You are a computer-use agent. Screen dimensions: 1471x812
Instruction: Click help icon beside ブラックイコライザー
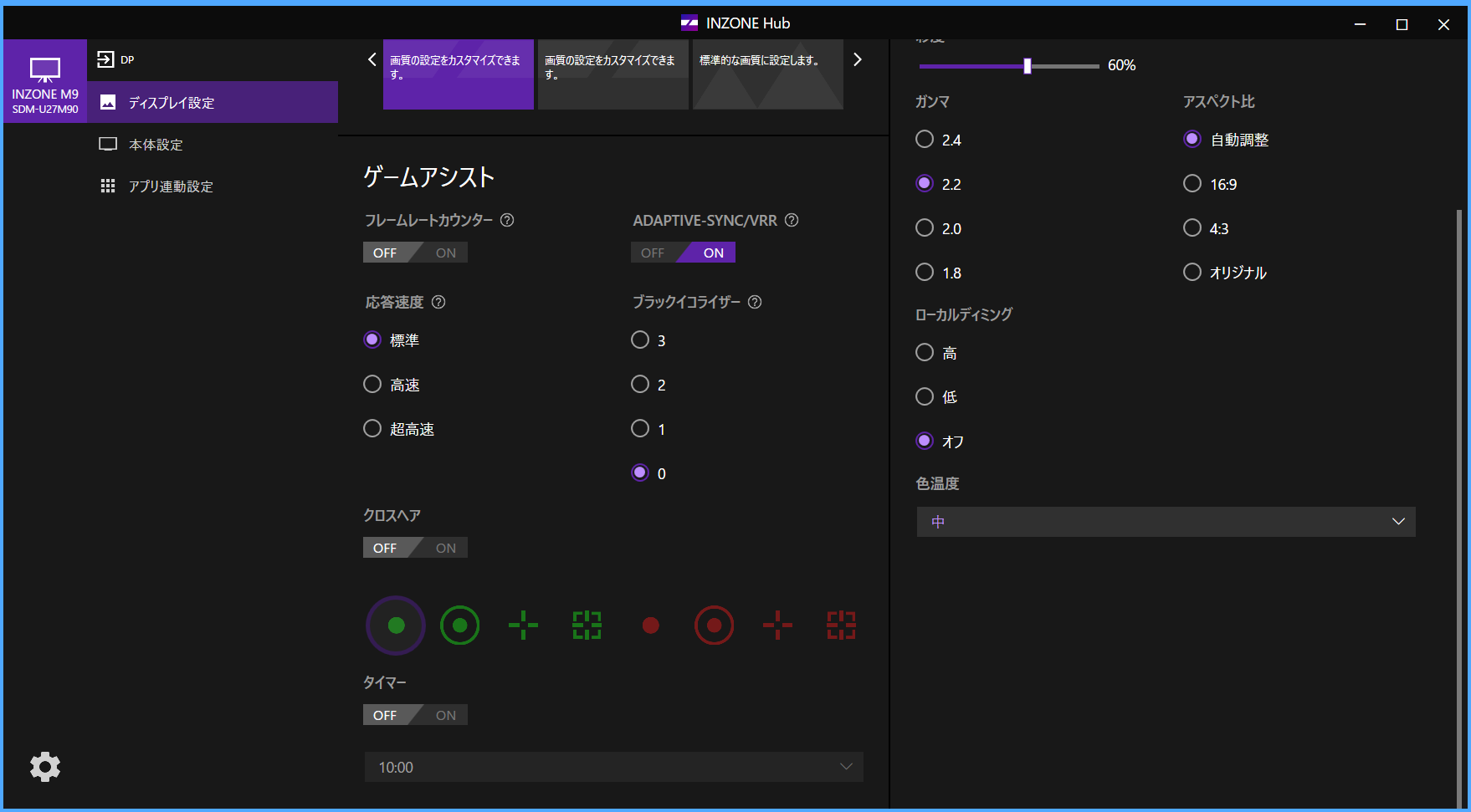tap(755, 302)
